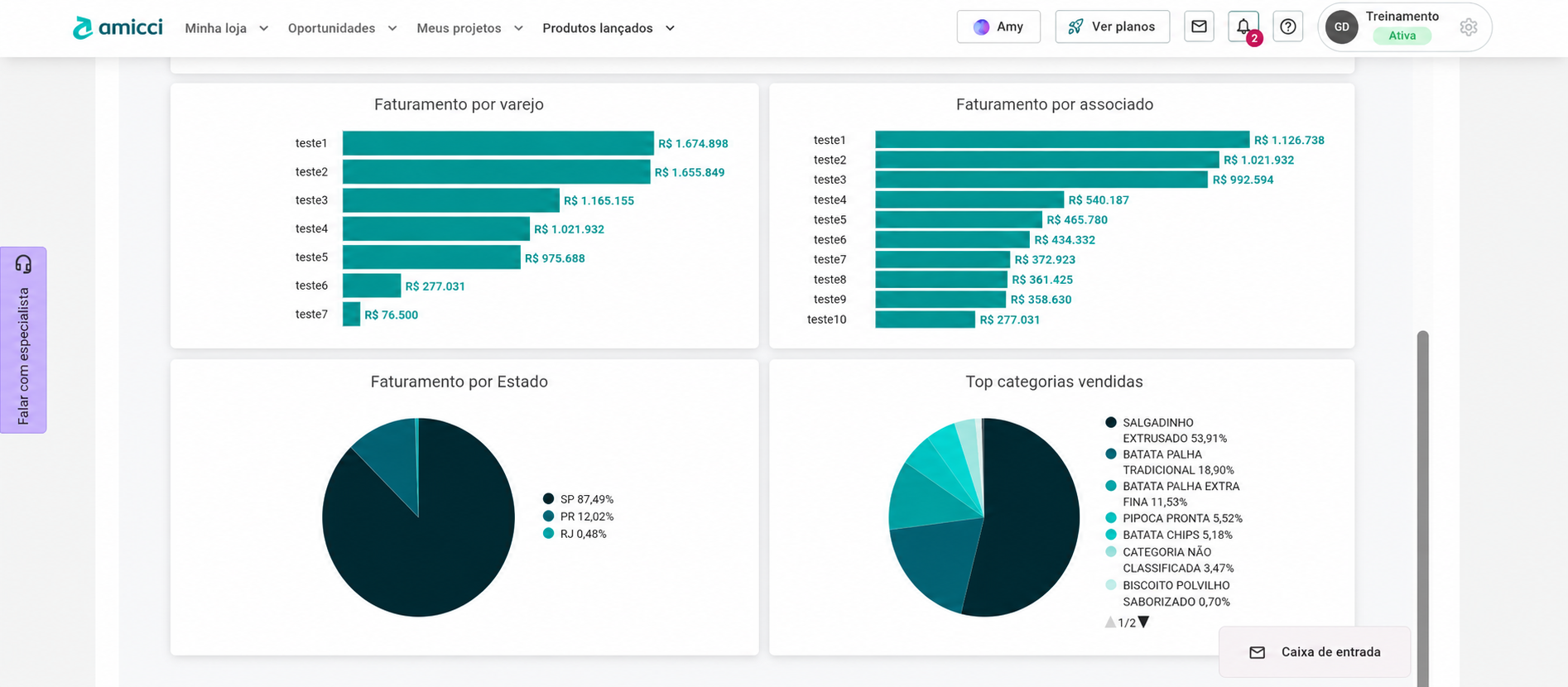1568x687 pixels.
Task: Click the GD user avatar
Action: pos(1342,27)
